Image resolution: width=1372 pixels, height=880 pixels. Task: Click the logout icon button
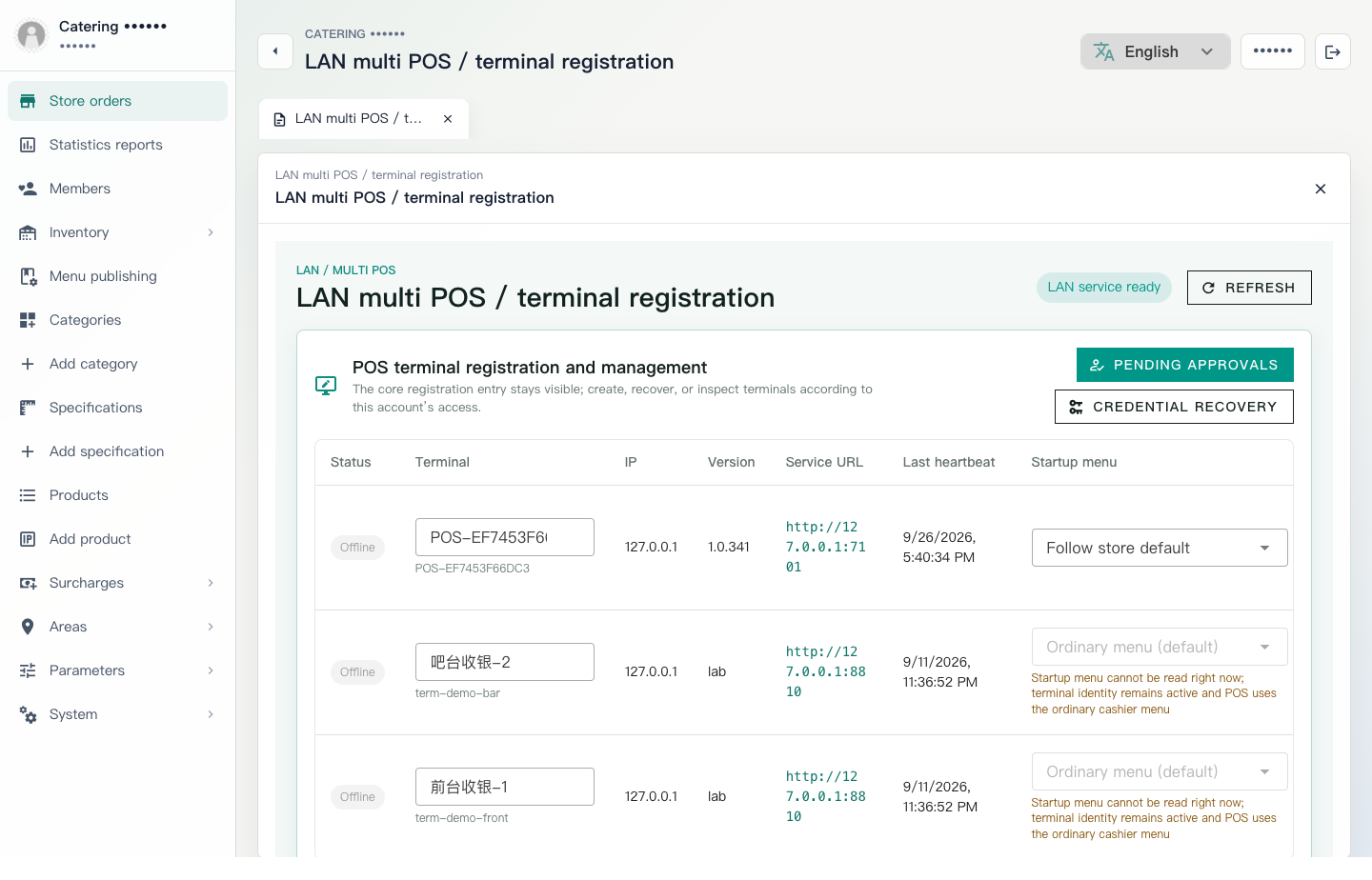[x=1333, y=51]
